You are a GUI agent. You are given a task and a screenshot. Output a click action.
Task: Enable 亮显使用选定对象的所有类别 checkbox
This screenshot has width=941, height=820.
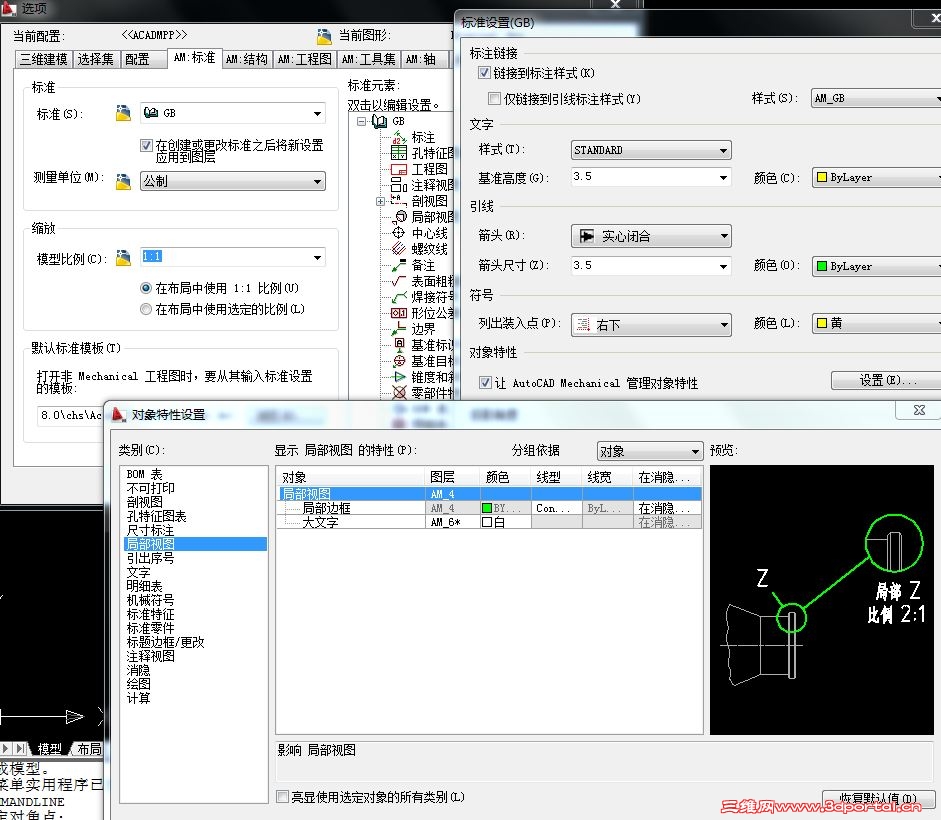[x=282, y=797]
